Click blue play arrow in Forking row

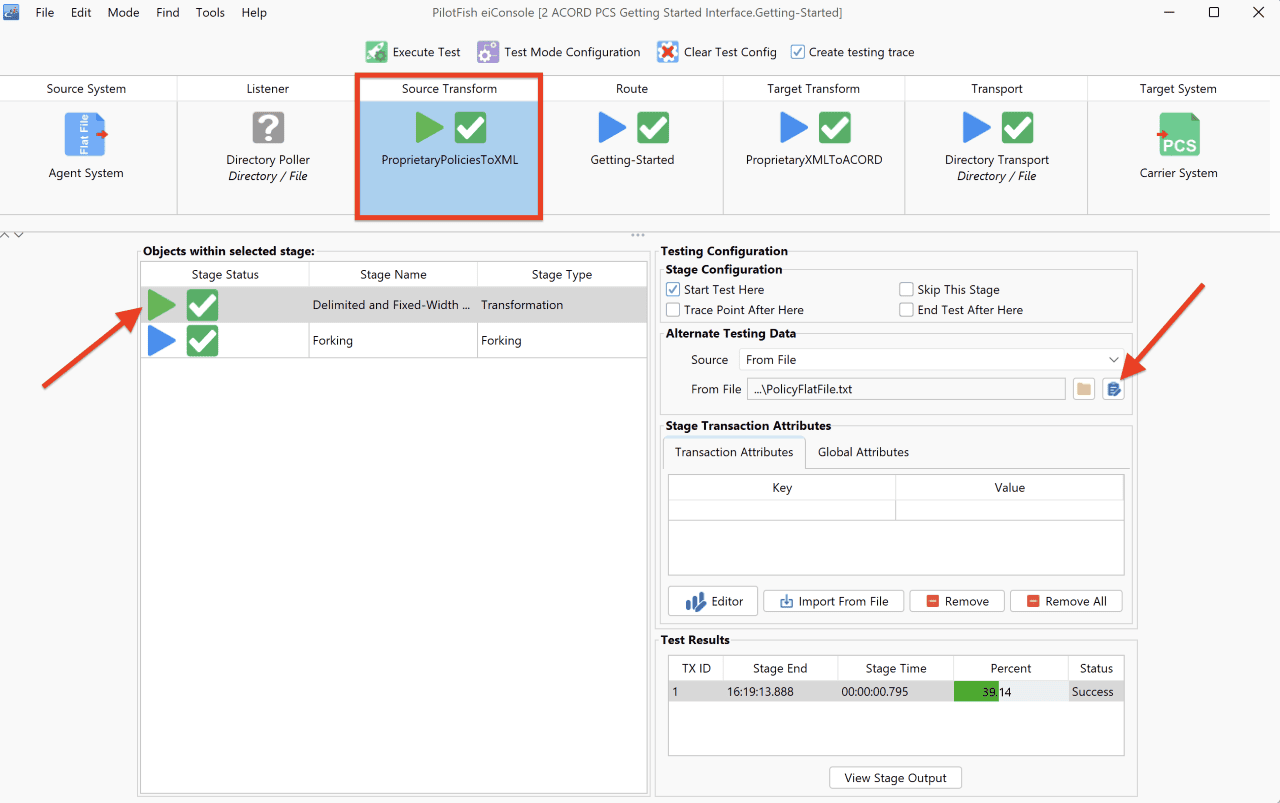click(x=162, y=341)
